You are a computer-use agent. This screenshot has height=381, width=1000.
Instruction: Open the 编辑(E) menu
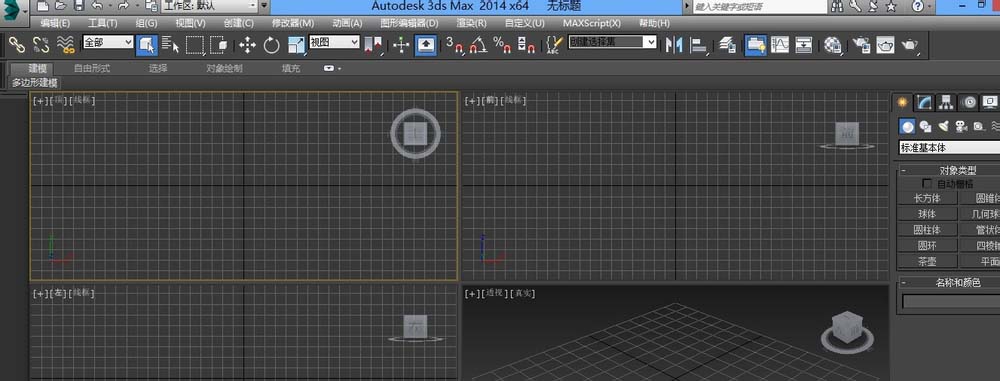point(55,23)
